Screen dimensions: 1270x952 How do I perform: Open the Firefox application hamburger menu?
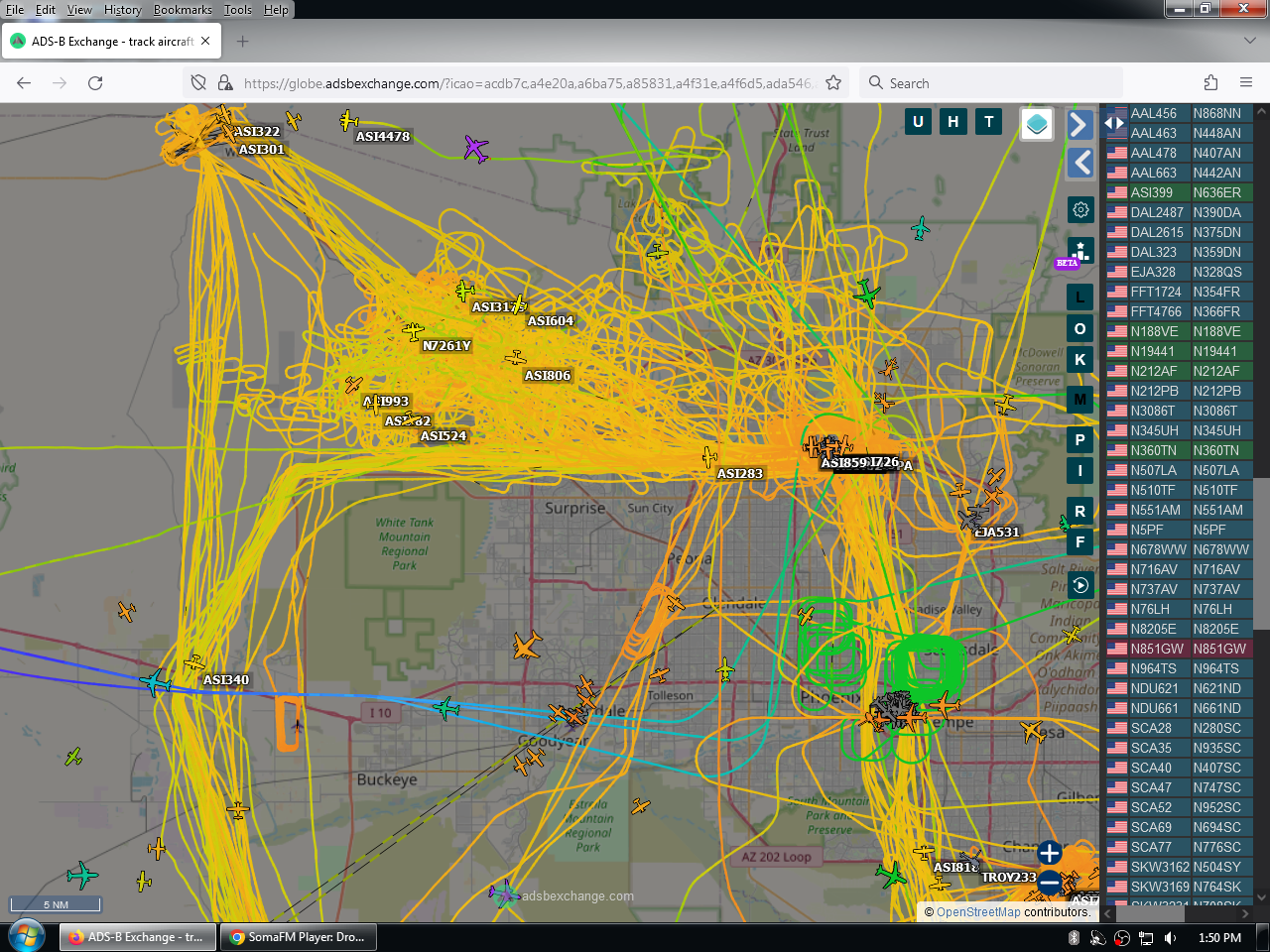click(x=1246, y=83)
